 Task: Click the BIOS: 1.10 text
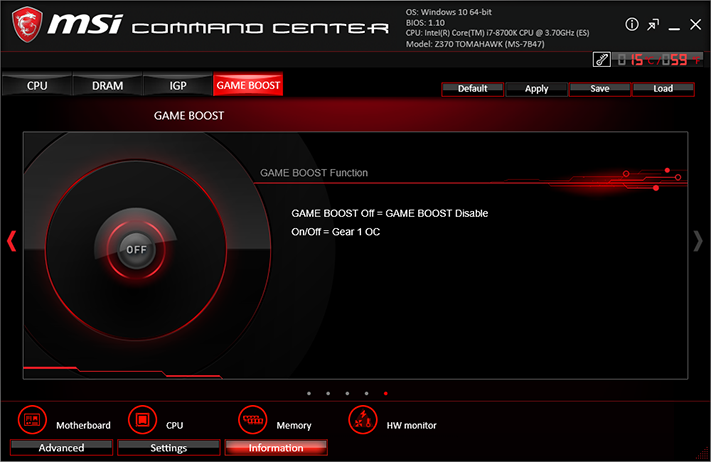425,23
